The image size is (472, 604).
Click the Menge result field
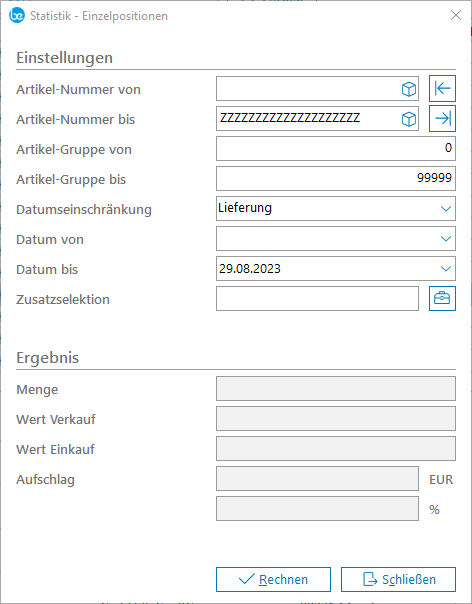coord(336,389)
